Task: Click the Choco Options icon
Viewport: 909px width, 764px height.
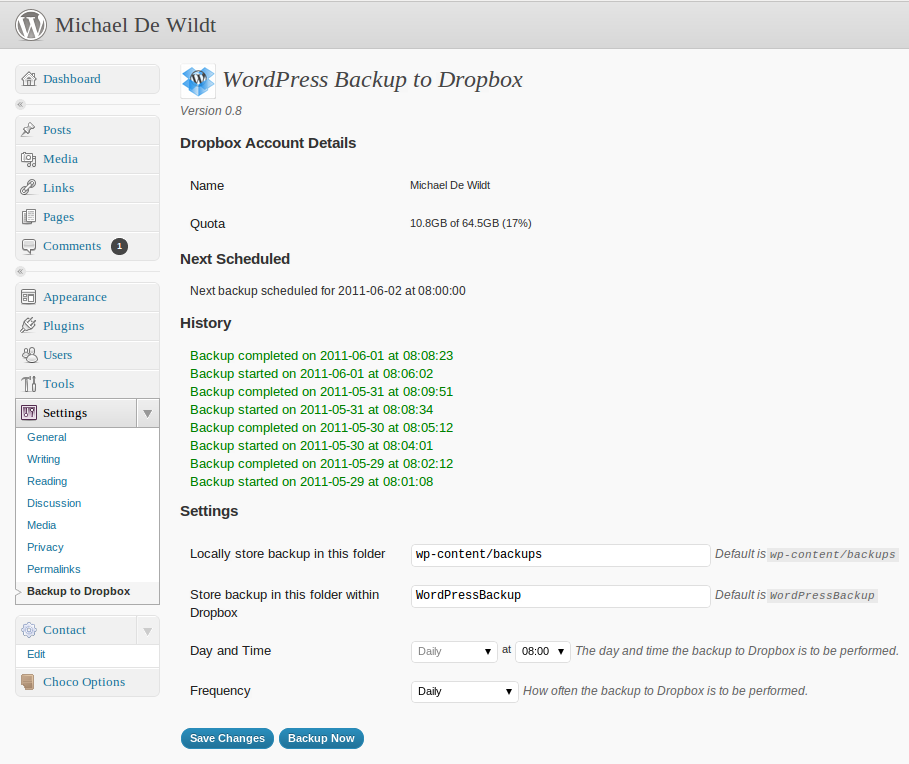Action: [x=28, y=682]
